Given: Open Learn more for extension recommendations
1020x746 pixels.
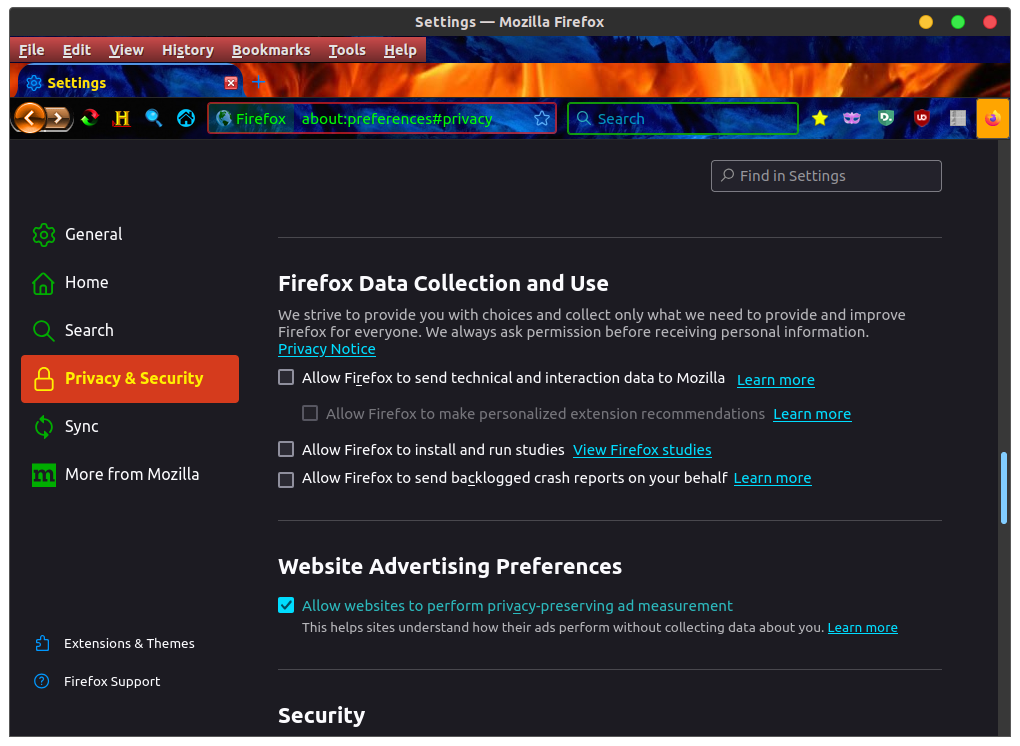Looking at the screenshot, I should pyautogui.click(x=812, y=414).
